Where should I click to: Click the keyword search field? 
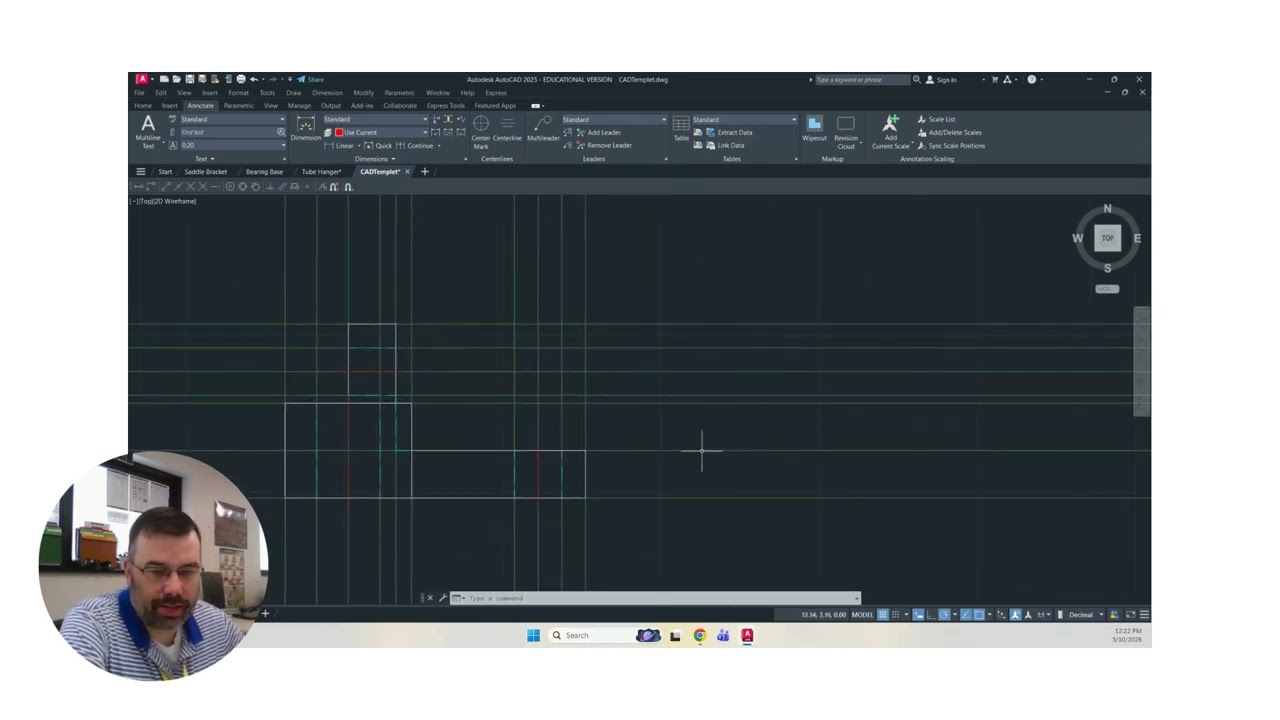[x=862, y=79]
